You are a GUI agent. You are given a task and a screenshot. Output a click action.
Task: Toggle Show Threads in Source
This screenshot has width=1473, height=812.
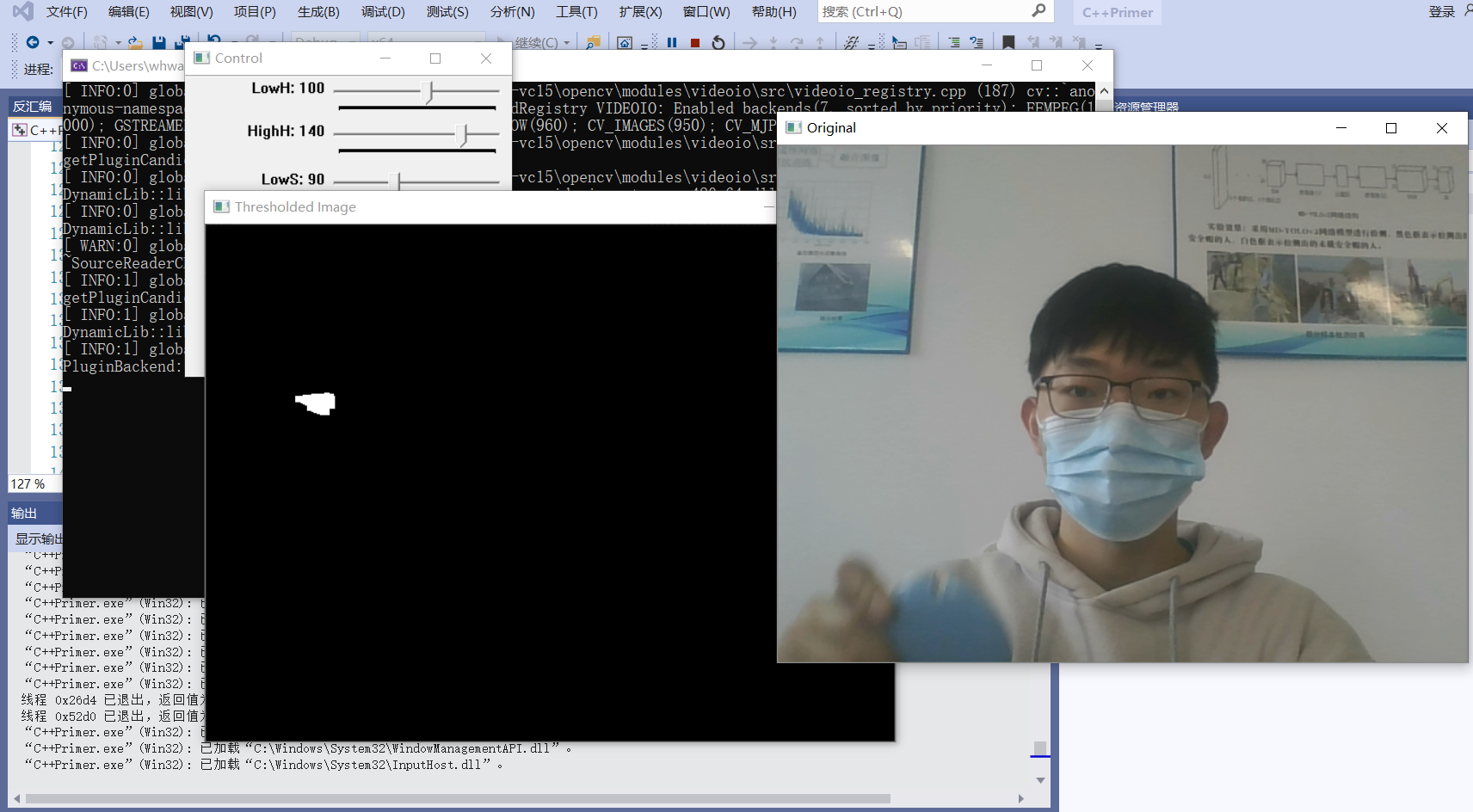853,43
